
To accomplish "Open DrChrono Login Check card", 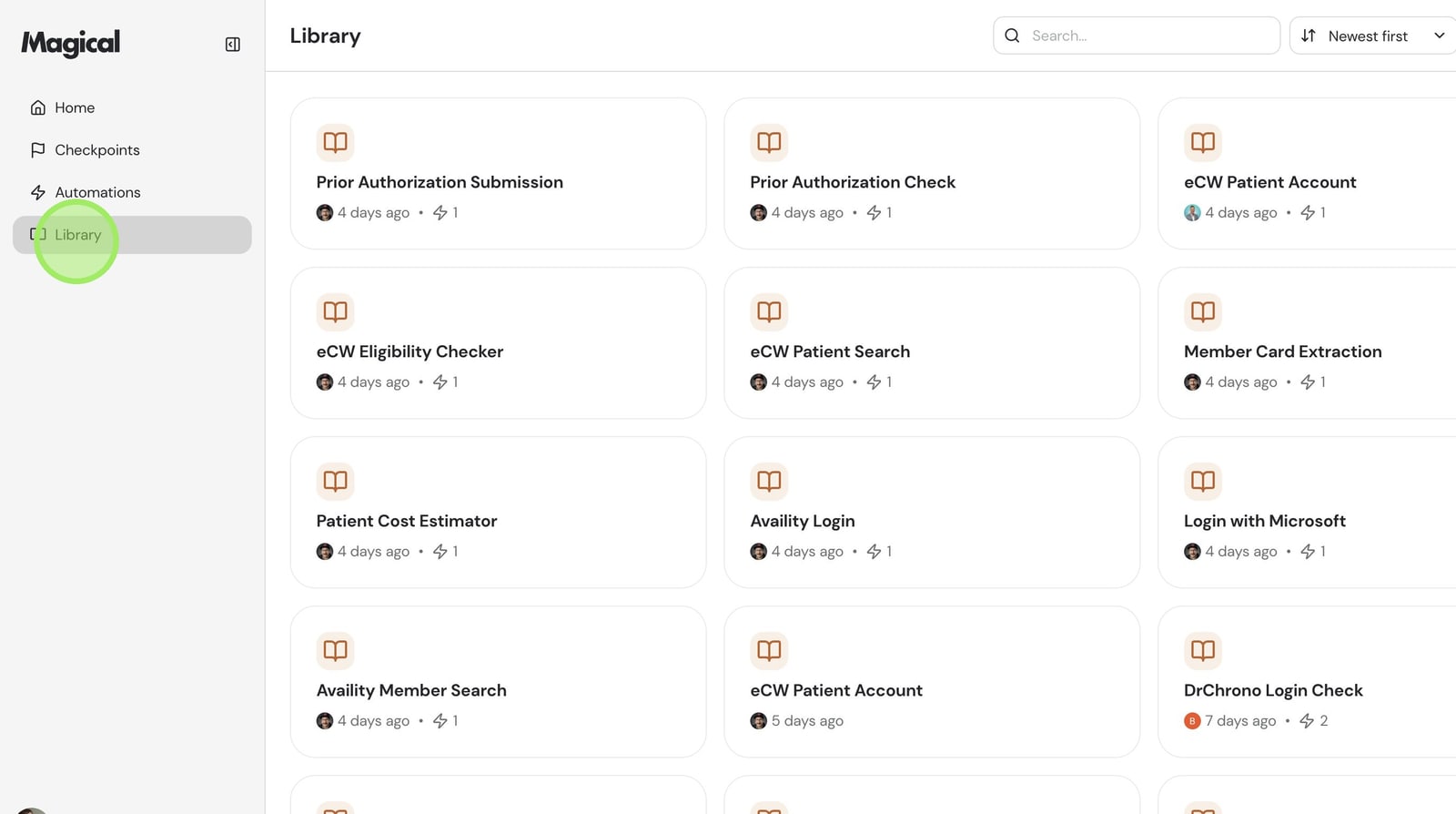I will pos(1307,682).
